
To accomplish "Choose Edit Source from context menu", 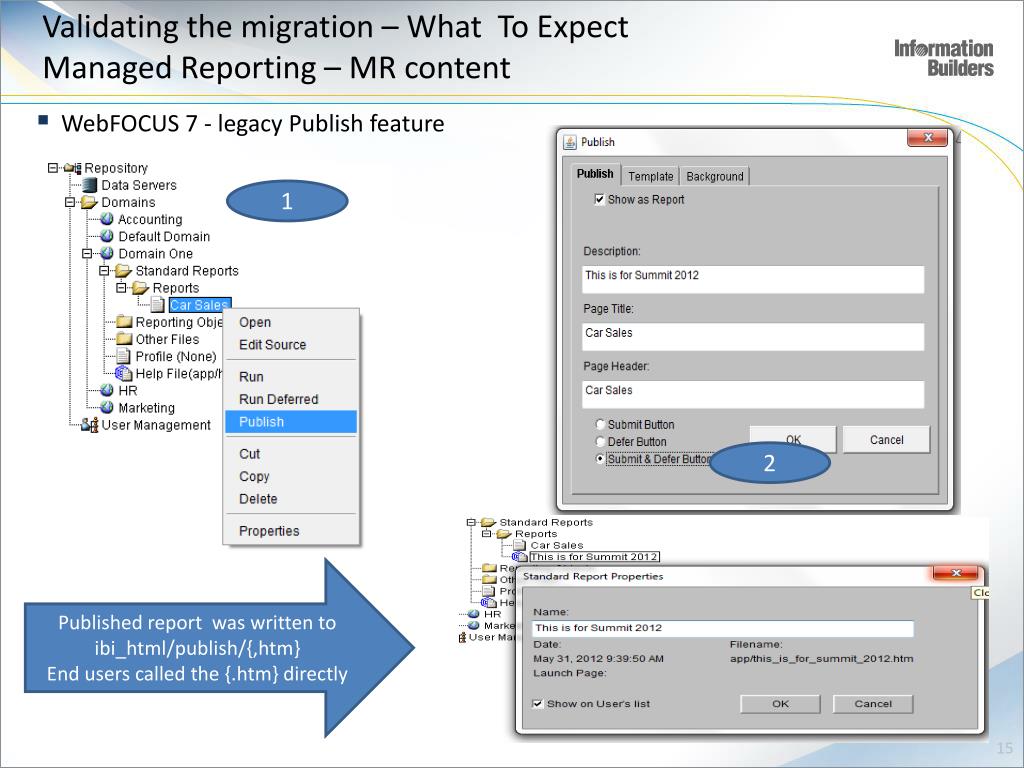I will pos(291,344).
